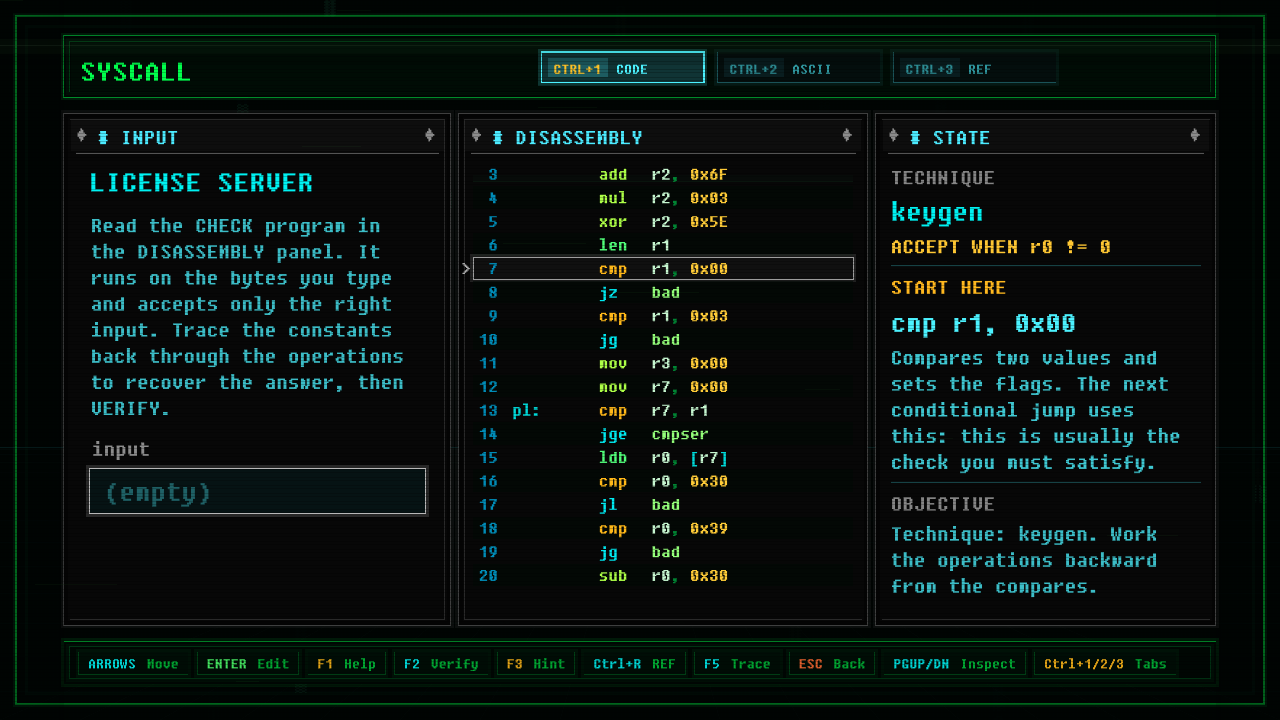Click the F3 Hint button
This screenshot has width=1280, height=720.
pos(535,664)
